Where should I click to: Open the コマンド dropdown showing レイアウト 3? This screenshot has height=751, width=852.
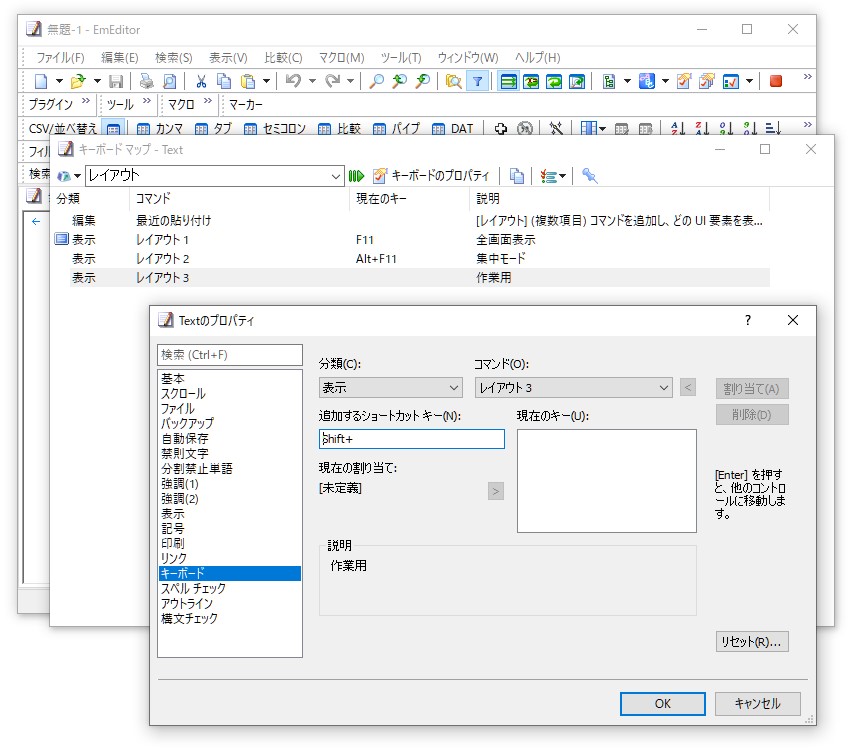573,388
